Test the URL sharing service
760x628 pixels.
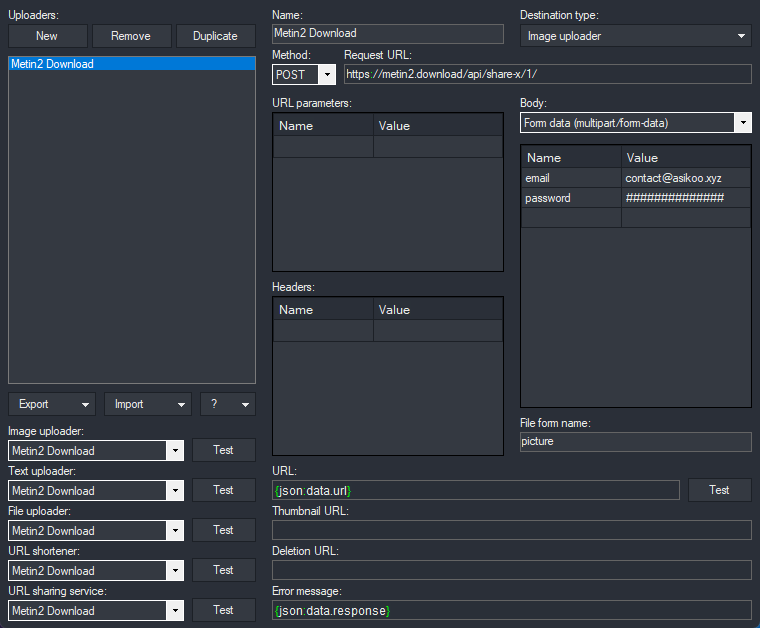coord(223,610)
